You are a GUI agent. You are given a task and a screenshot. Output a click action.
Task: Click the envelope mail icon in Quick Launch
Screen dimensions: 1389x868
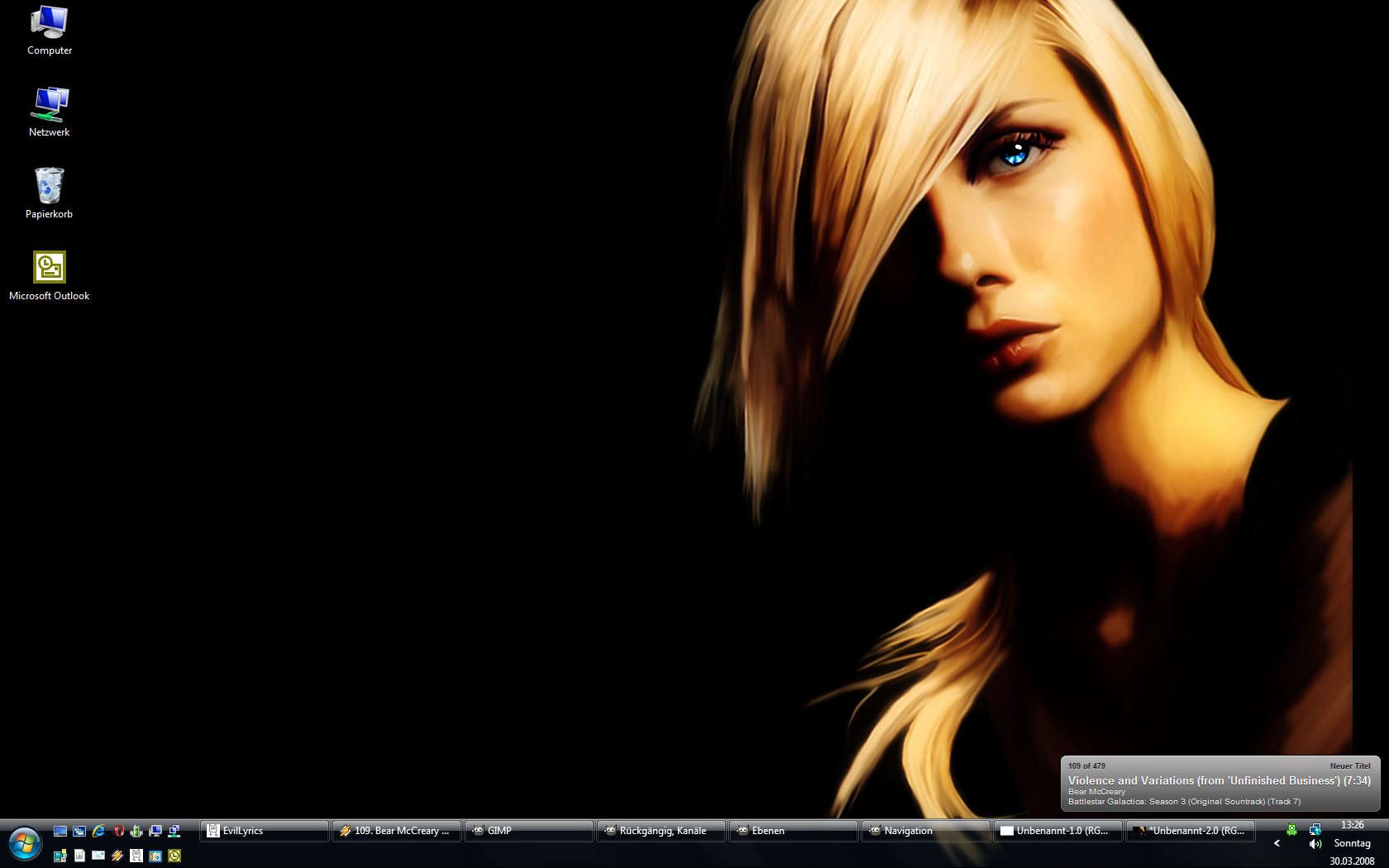pyautogui.click(x=98, y=856)
